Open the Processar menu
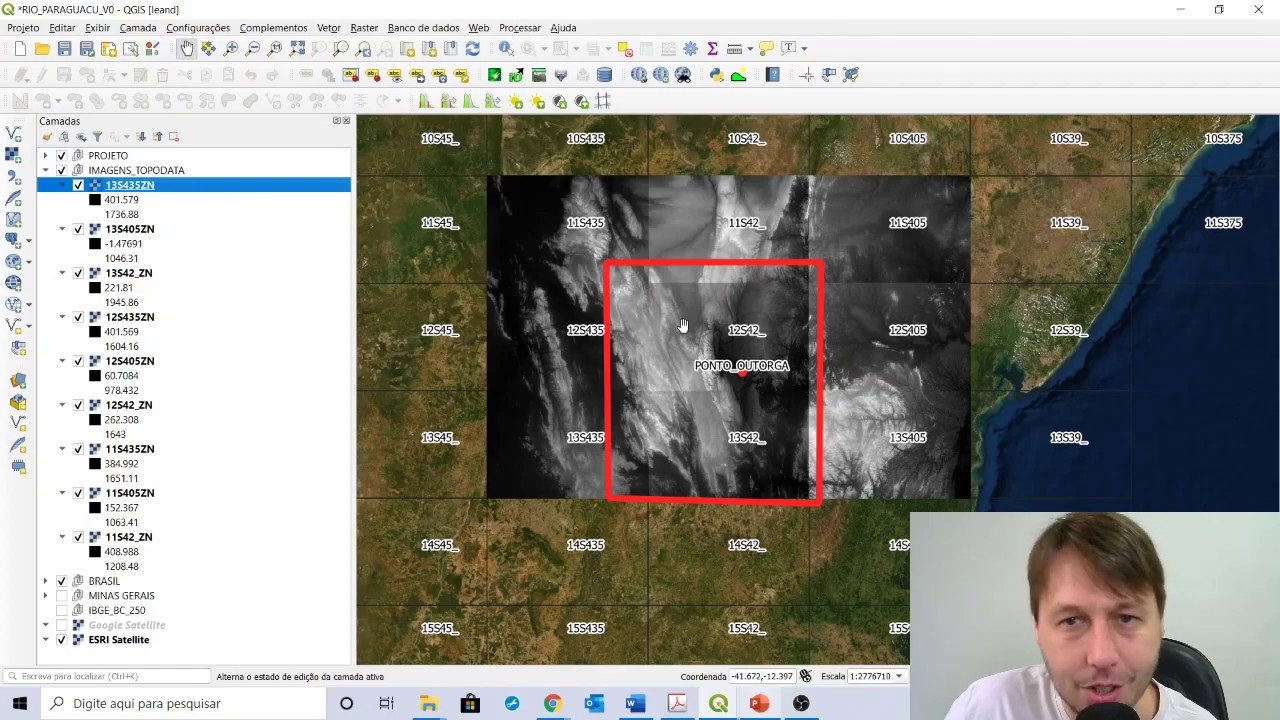 click(x=520, y=28)
